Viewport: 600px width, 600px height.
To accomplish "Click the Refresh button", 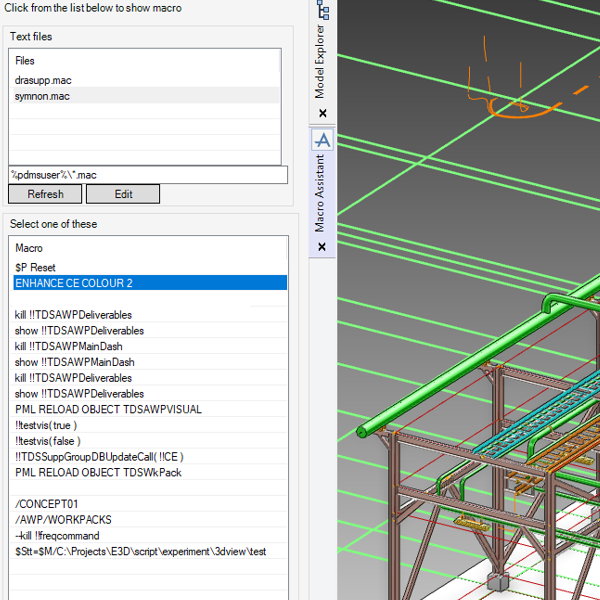I will pyautogui.click(x=45, y=194).
